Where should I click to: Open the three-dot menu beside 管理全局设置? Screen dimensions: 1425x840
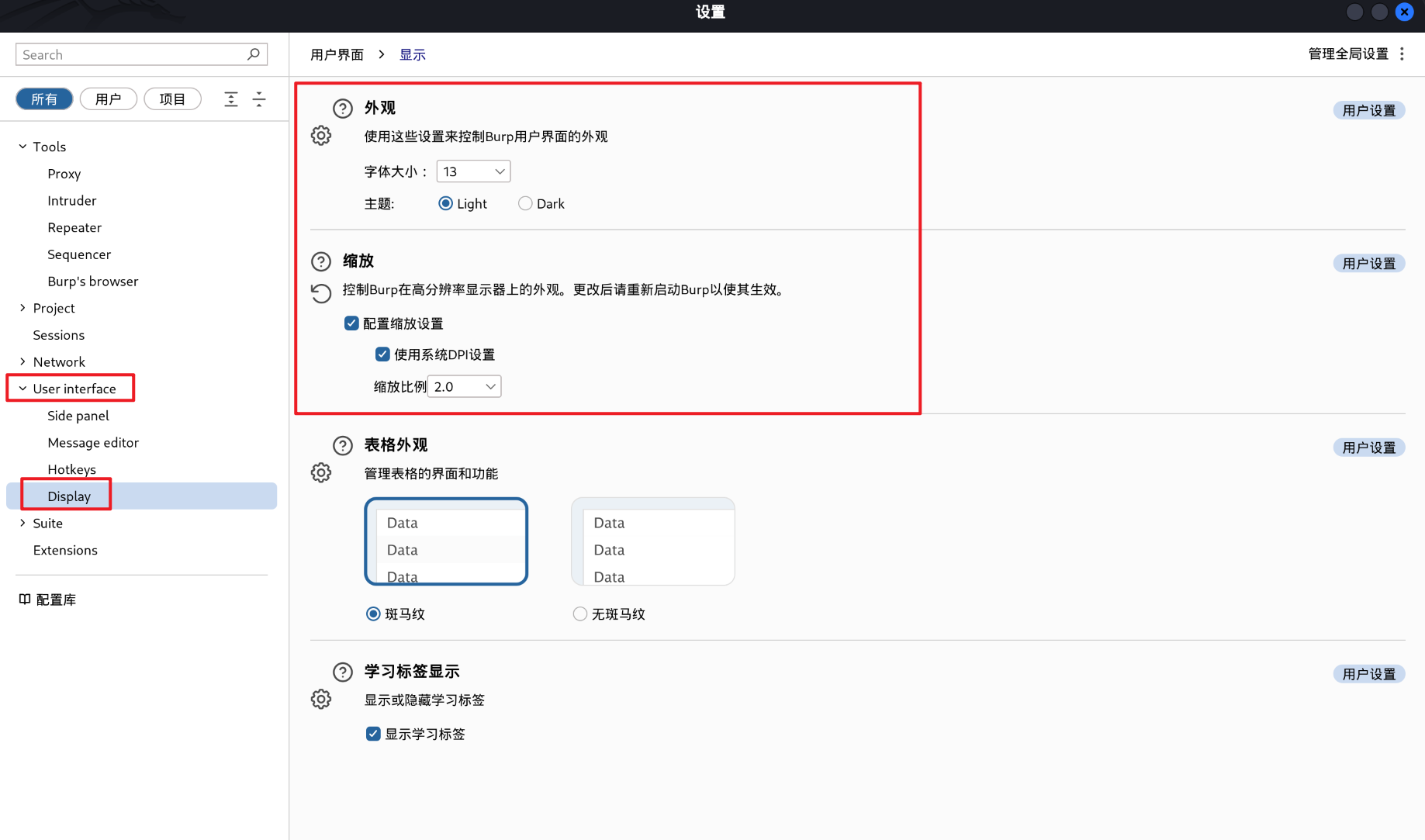click(1402, 54)
